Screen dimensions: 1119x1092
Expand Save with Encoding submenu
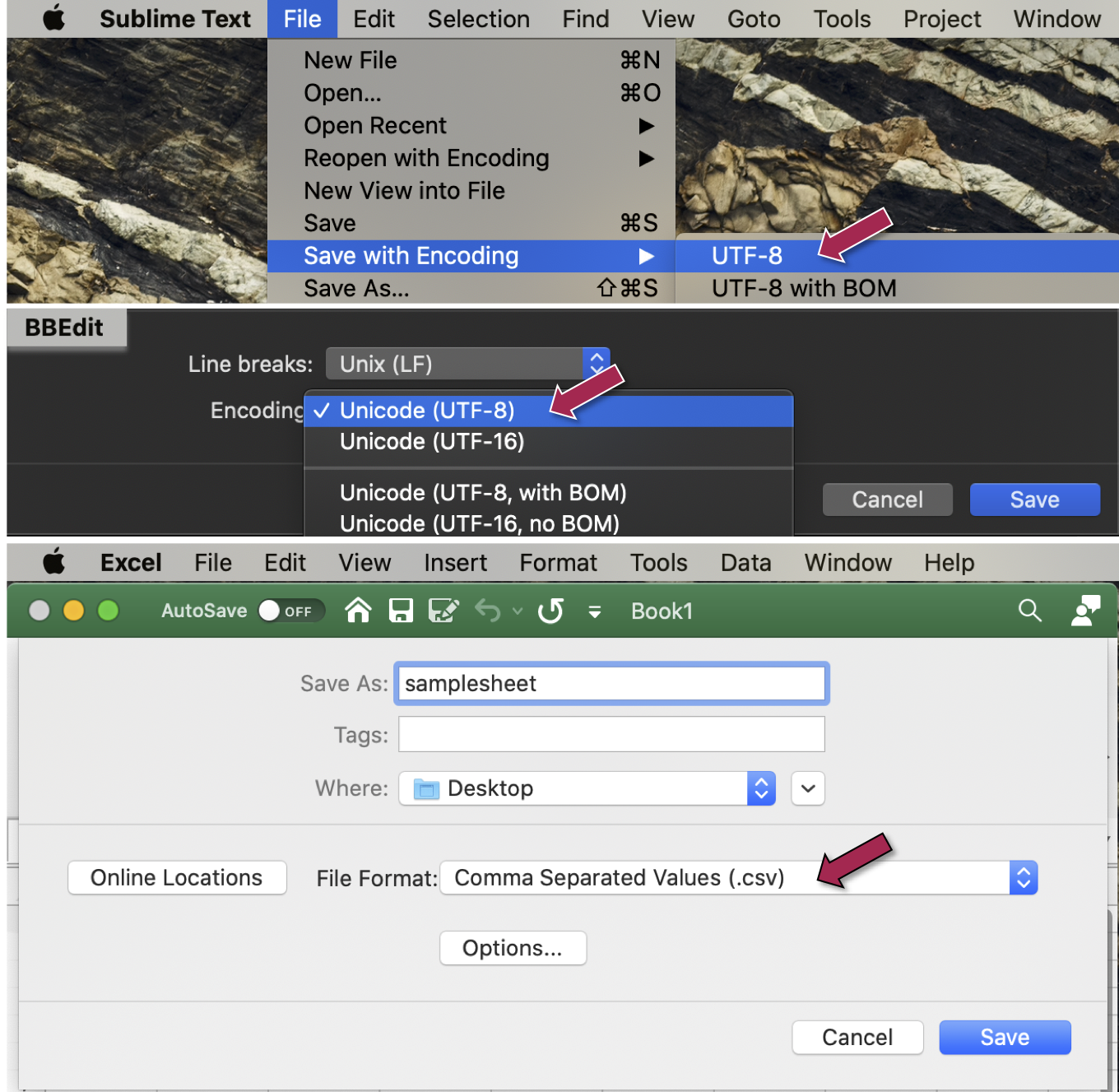click(471, 256)
